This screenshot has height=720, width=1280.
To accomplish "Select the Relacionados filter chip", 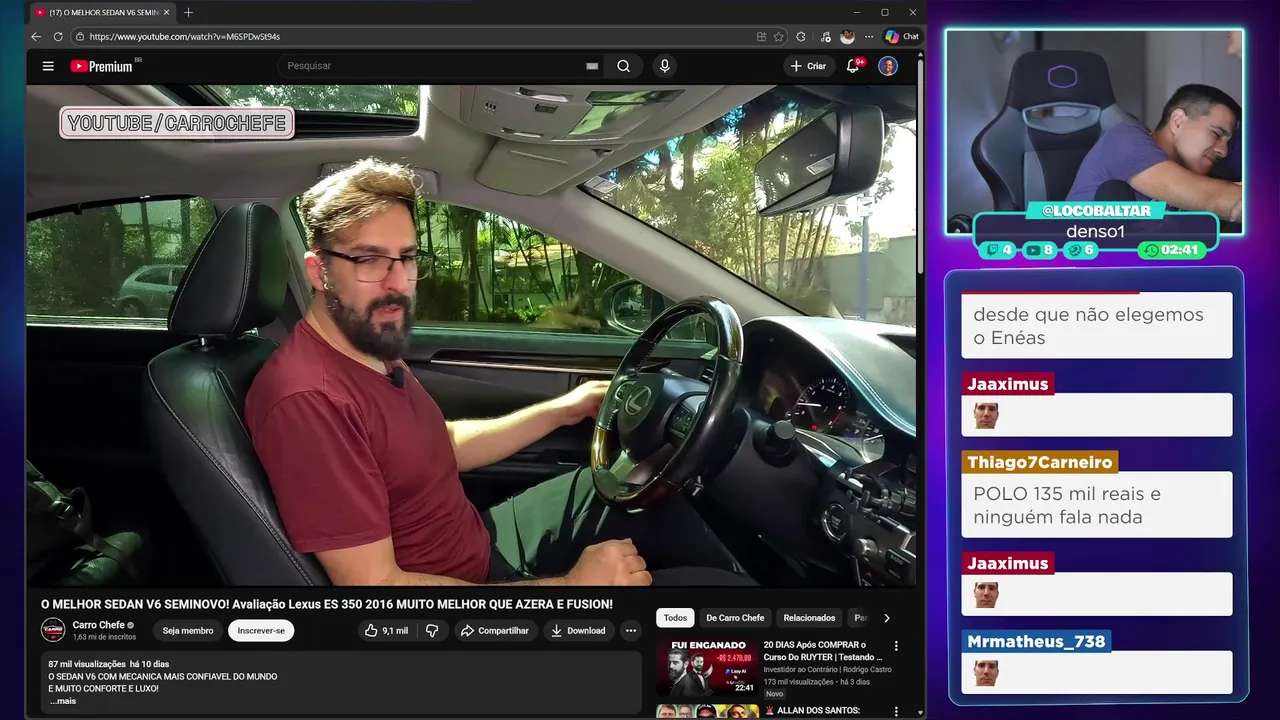I will (809, 618).
